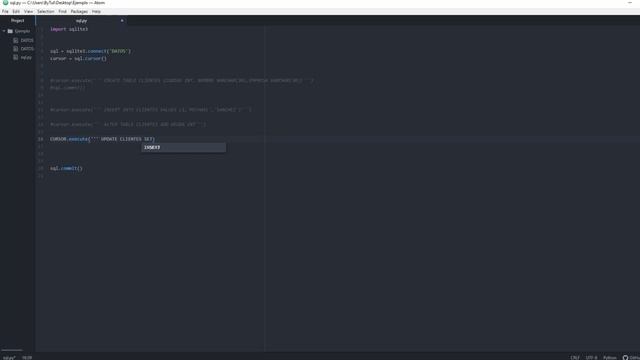This screenshot has height=360, width=640.
Task: Click the sql.py file icon in tree
Action: pyautogui.click(x=16, y=58)
